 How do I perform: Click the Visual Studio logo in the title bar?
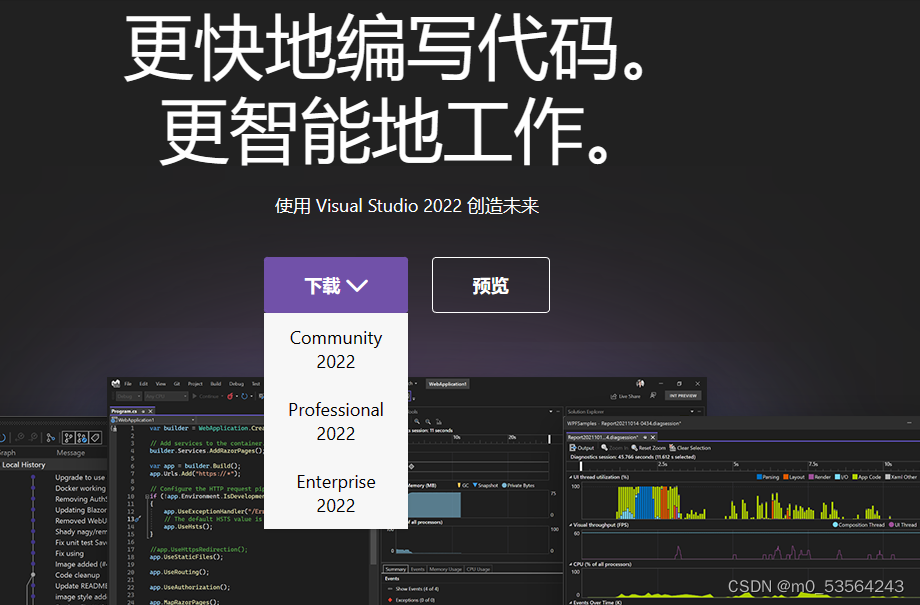coord(116,384)
